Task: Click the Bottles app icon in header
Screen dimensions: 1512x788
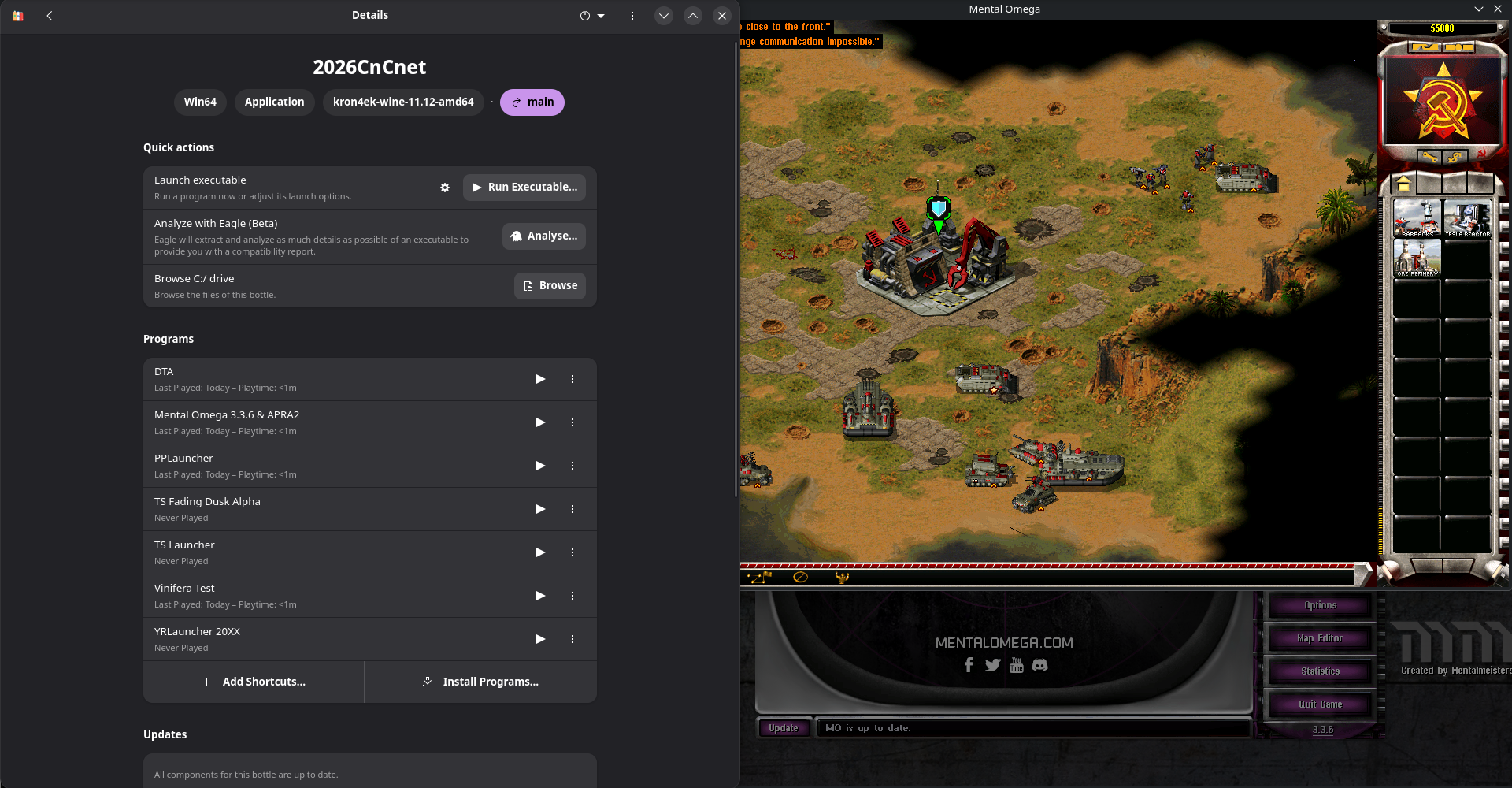Action: pyautogui.click(x=18, y=16)
